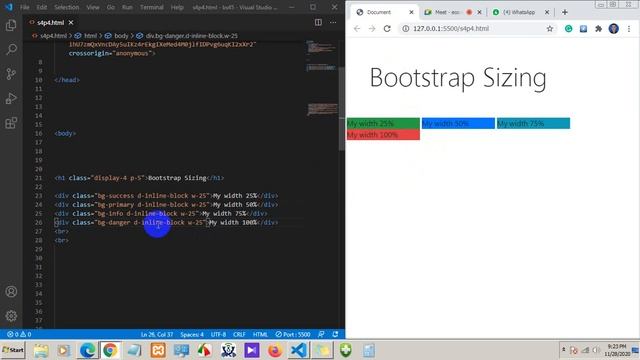The width and height of the screenshot is (640, 360).
Task: Open the Chrome profile avatar
Action: tap(613, 29)
